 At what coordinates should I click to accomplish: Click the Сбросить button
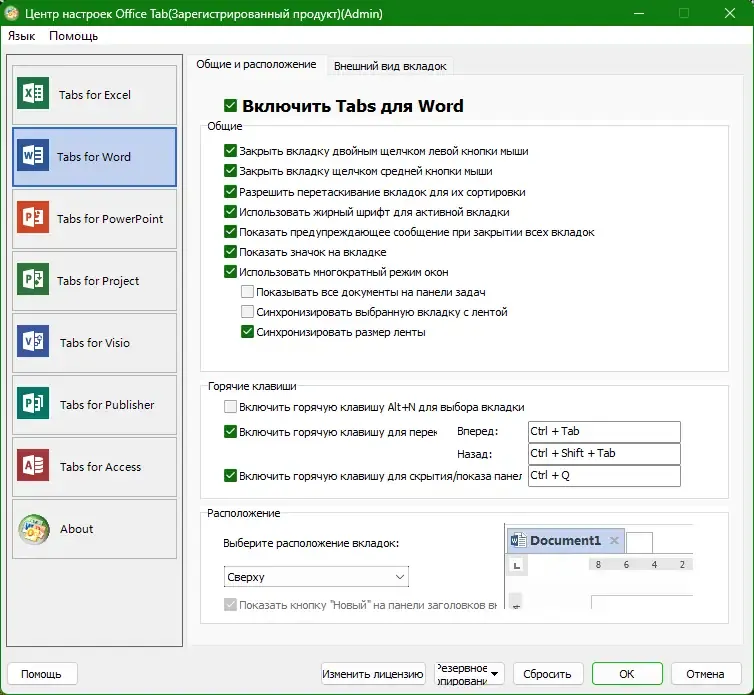[x=548, y=674]
